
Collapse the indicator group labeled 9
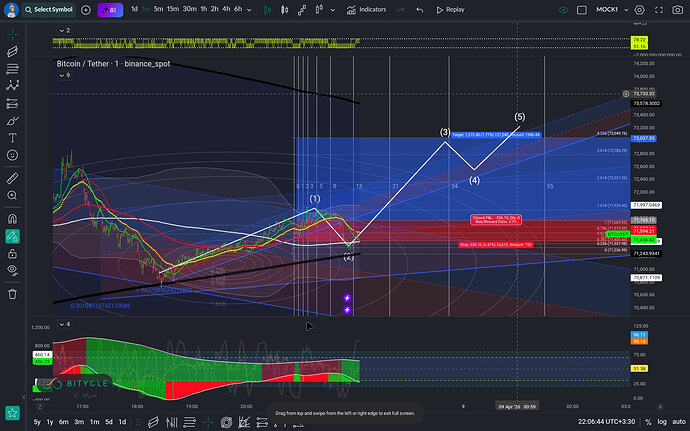pos(62,76)
